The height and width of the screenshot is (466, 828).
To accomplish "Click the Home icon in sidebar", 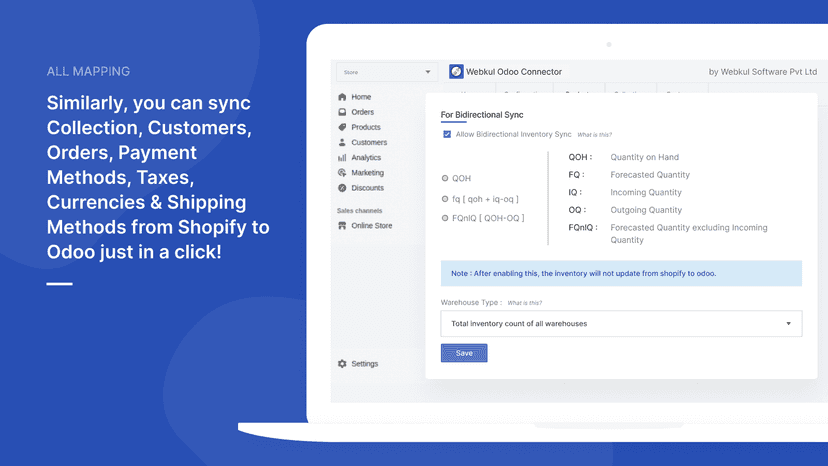I will click(342, 97).
